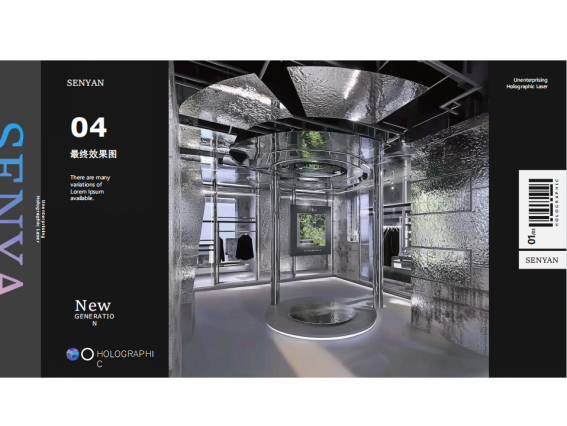Image resolution: width=567 pixels, height=426 pixels.
Task: Select the SENYAN logo at top left
Action: [x=85, y=83]
